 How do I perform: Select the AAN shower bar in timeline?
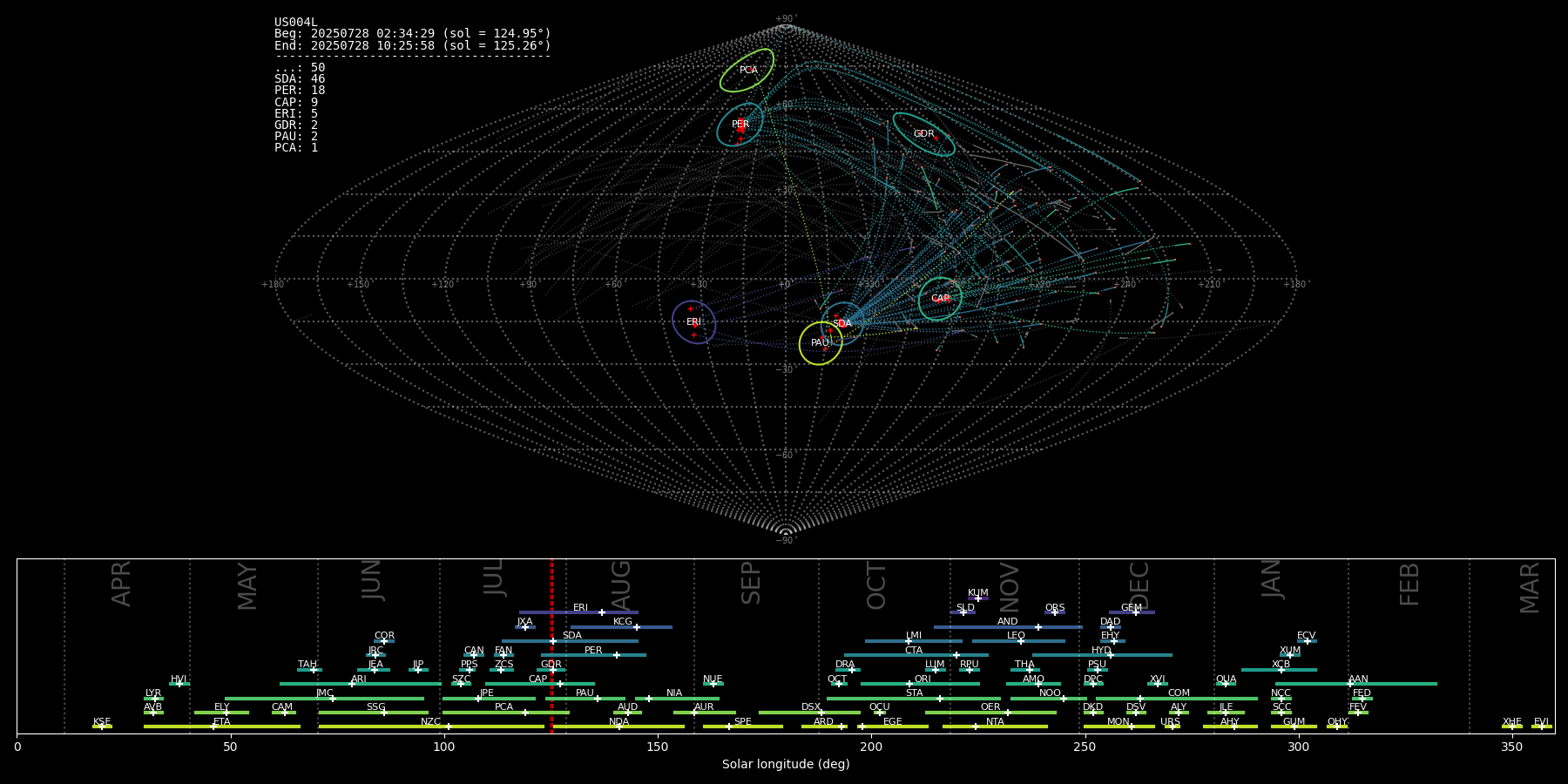(1356, 684)
